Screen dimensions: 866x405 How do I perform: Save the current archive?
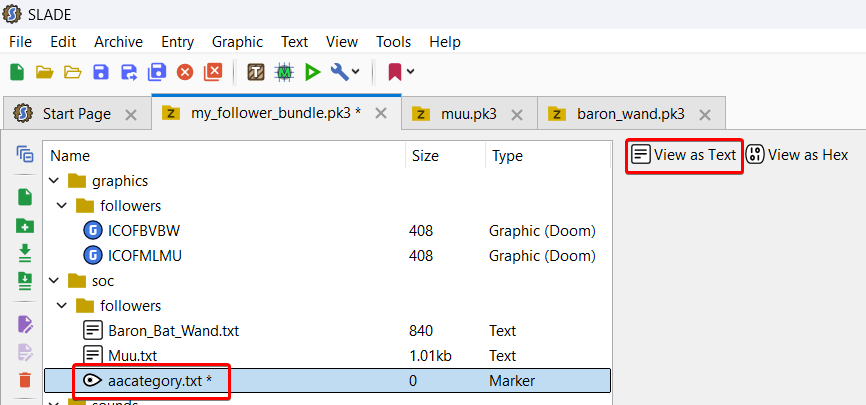101,72
